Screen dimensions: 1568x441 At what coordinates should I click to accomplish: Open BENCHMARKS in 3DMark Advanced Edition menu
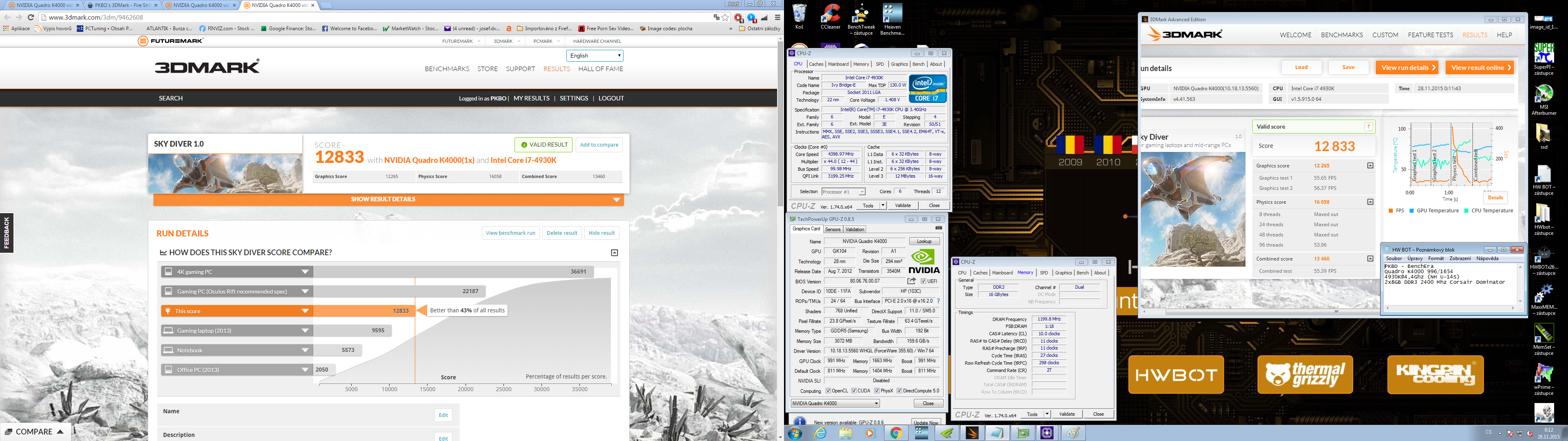point(1341,35)
